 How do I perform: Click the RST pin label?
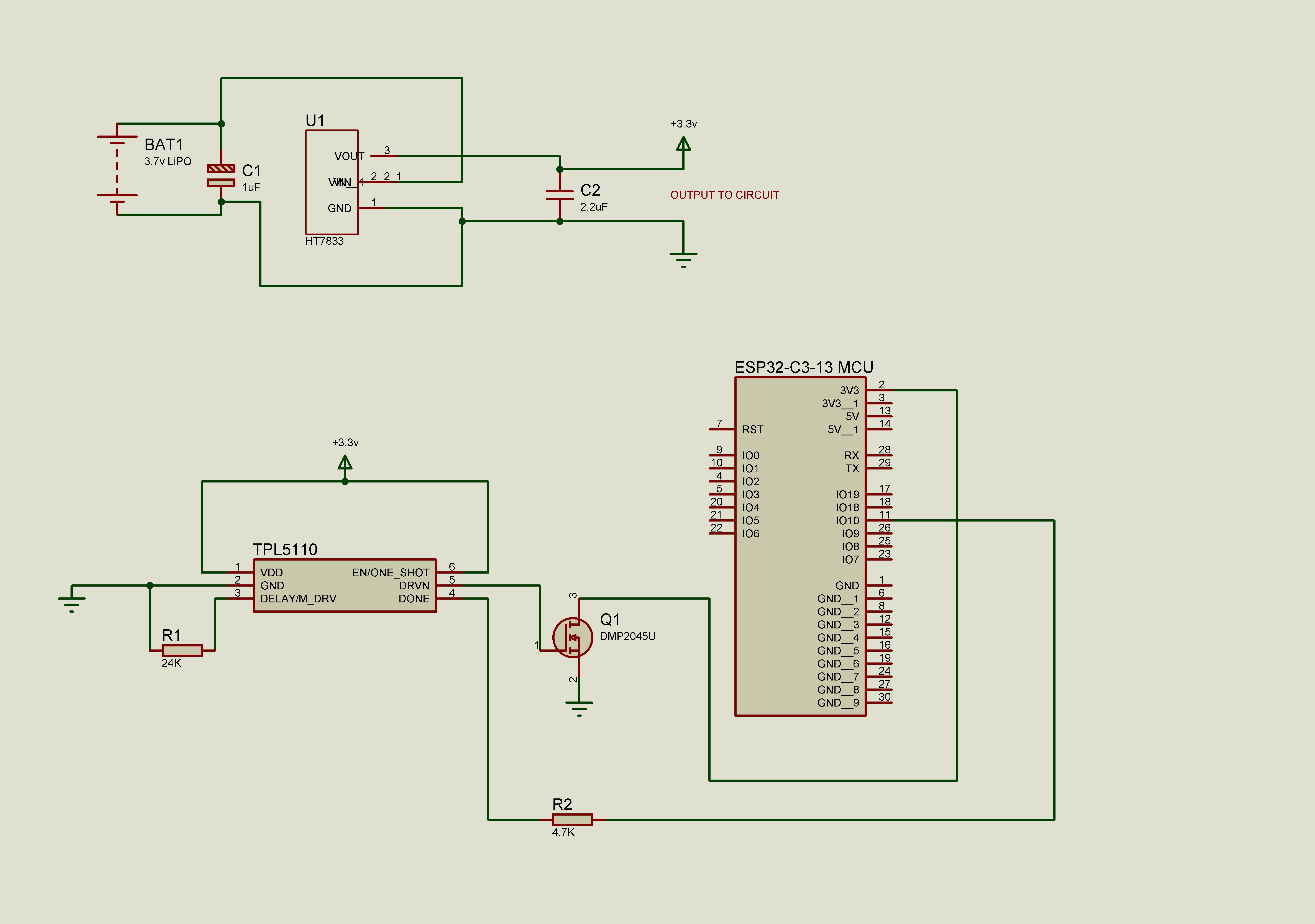click(x=753, y=429)
